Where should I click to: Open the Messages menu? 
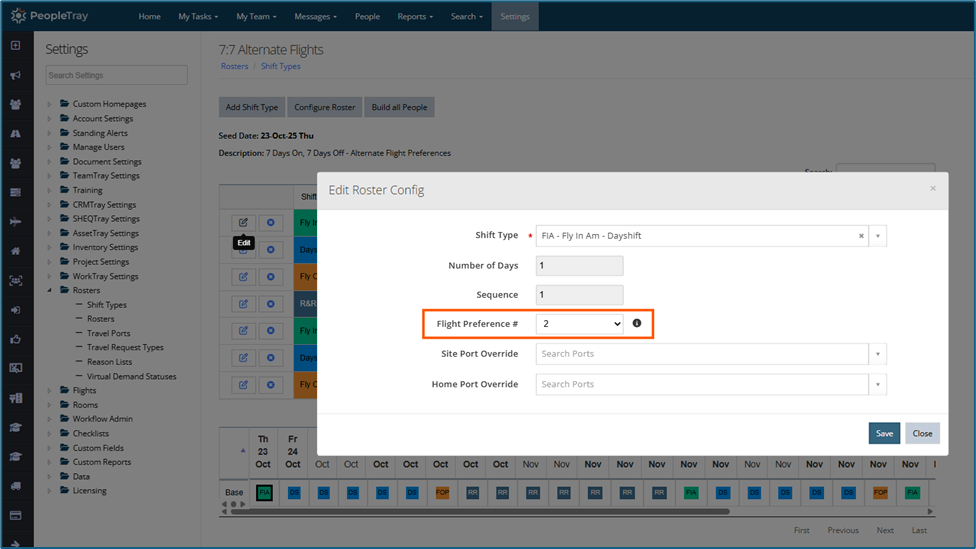(x=316, y=16)
